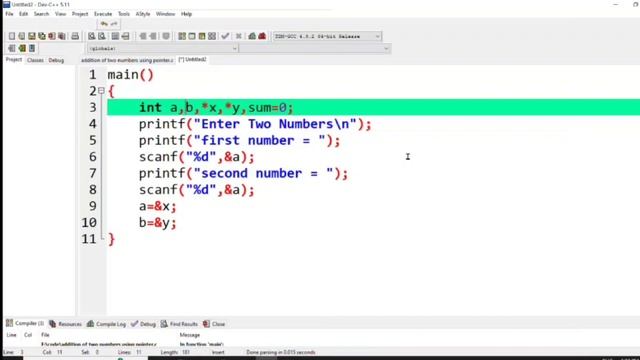
Task: Click the 'Done parsing' status bar message
Action: click(x=280, y=352)
